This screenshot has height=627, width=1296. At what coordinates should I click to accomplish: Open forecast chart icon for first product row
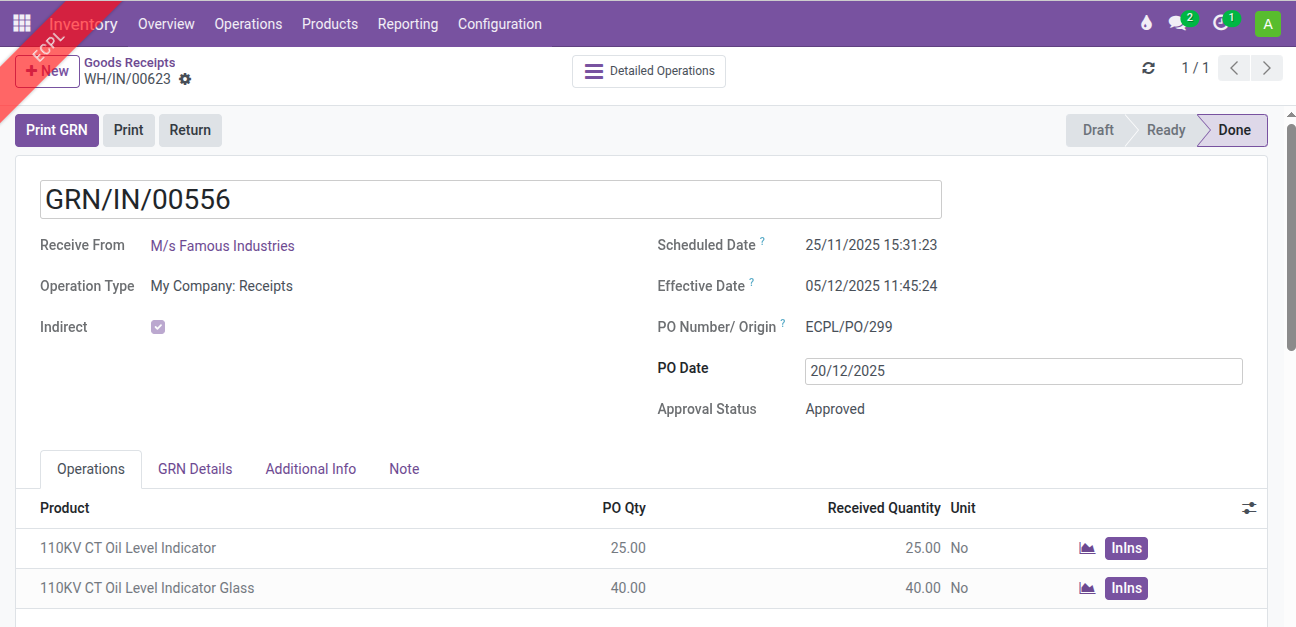point(1087,548)
